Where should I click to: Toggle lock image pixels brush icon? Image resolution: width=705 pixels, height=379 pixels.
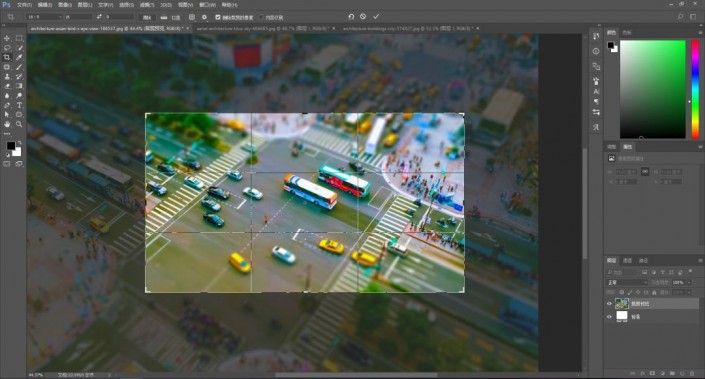click(x=629, y=292)
